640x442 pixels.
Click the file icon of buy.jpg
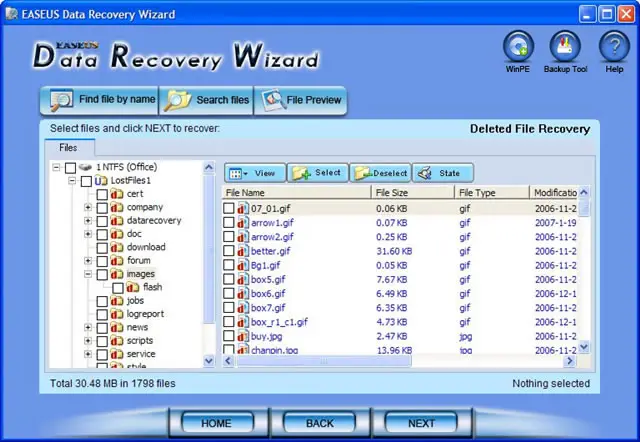pos(243,336)
